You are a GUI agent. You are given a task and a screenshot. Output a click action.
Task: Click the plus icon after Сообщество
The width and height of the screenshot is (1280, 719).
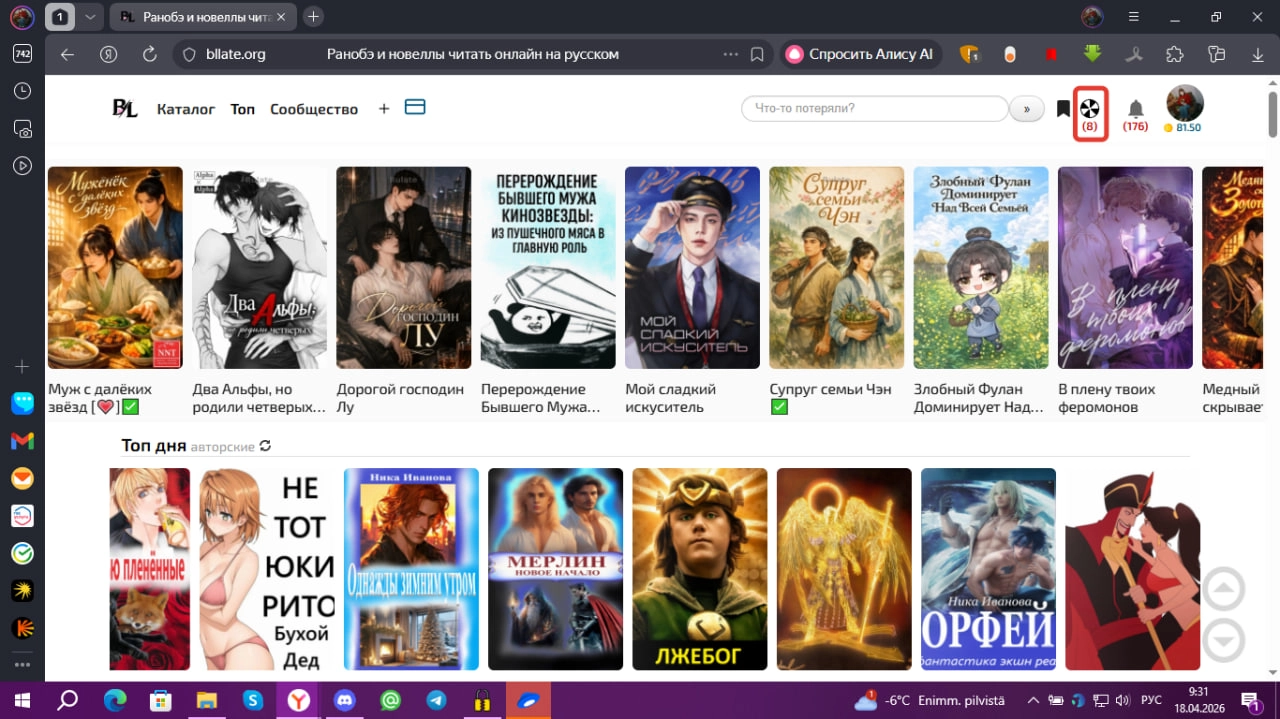(x=384, y=109)
